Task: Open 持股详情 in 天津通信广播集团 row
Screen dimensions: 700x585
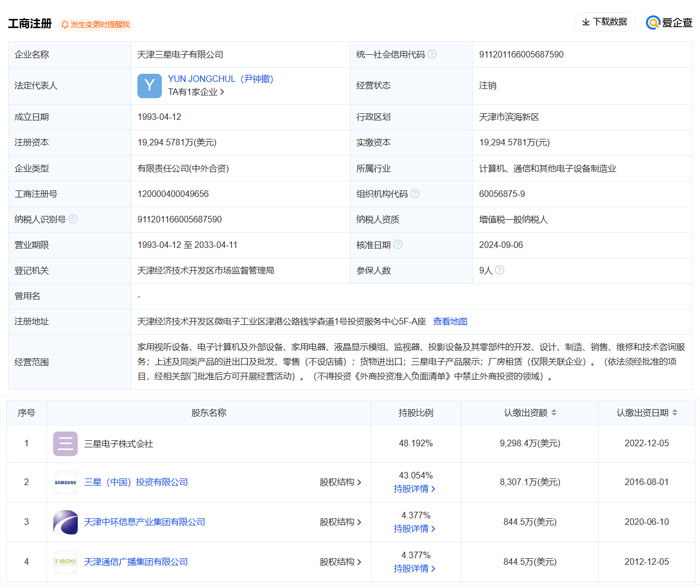Action: tap(414, 568)
